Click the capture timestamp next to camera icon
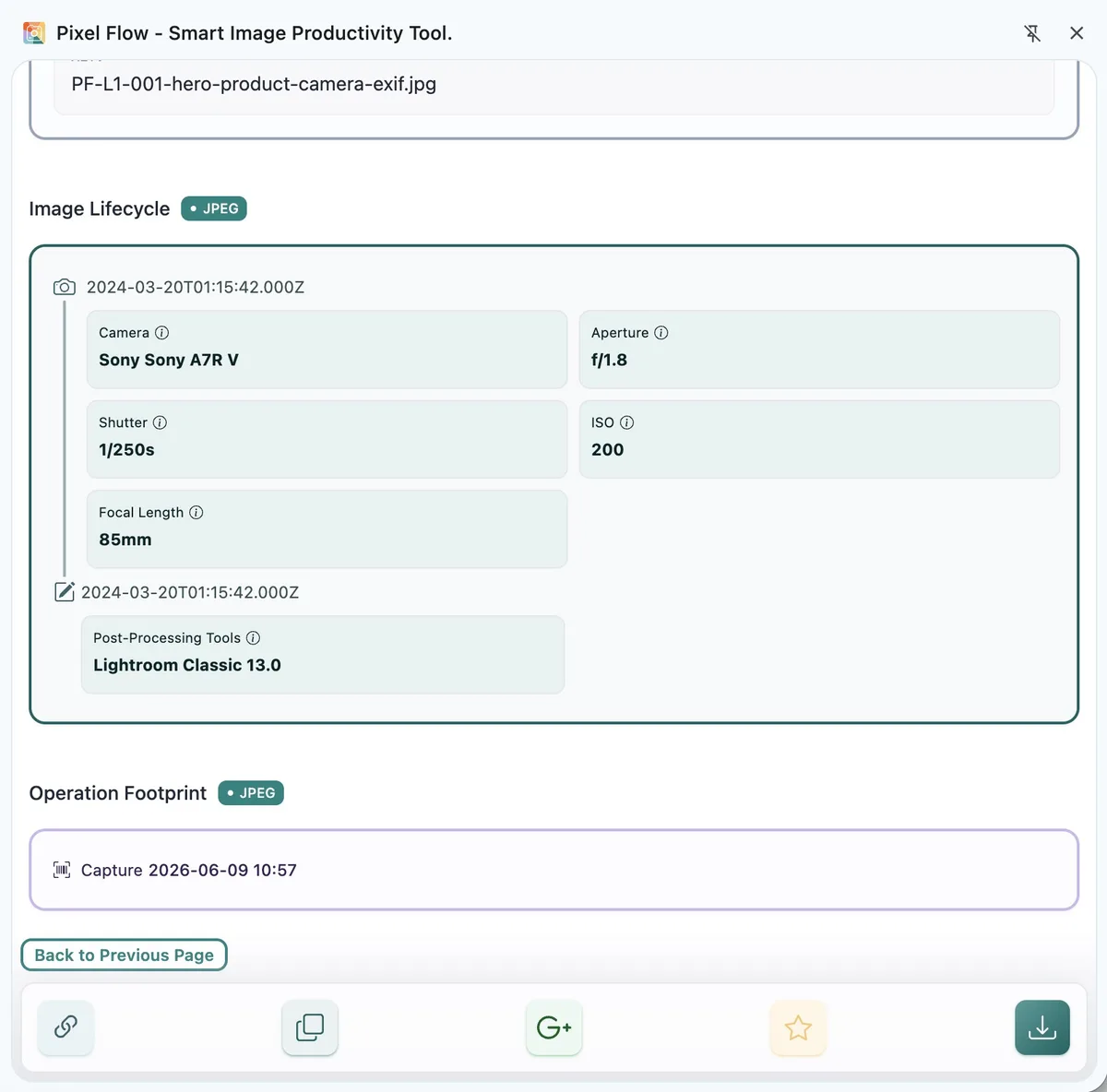Viewport: 1107px width, 1092px height. tap(196, 287)
